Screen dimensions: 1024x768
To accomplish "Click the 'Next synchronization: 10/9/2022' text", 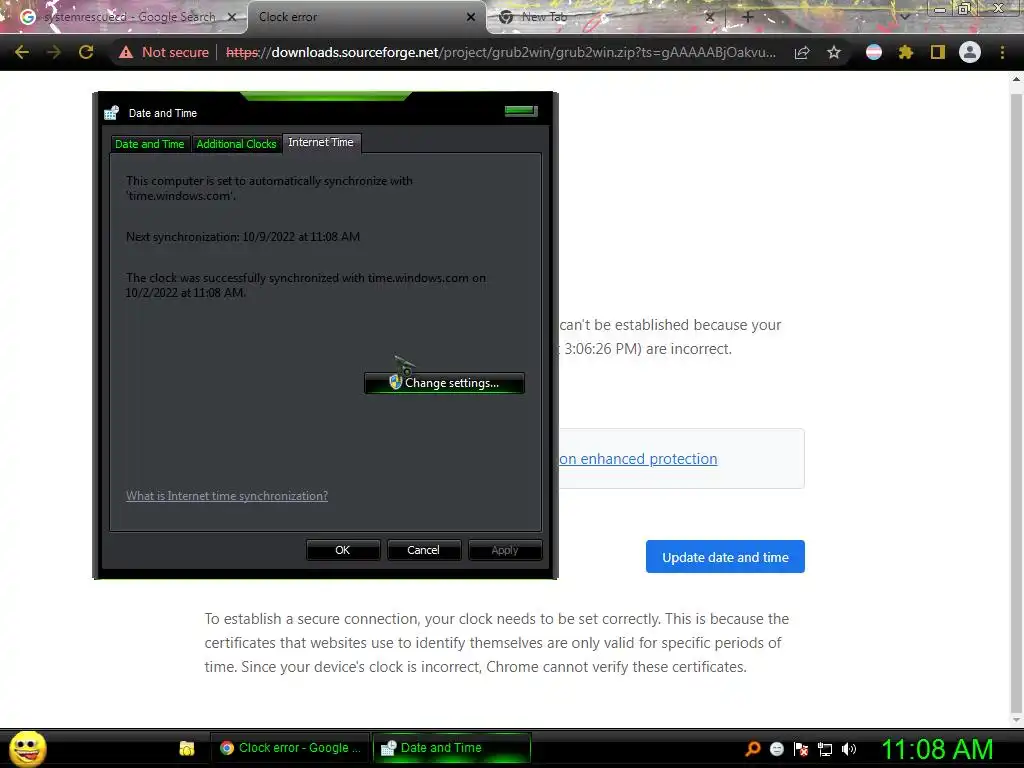I will 243,236.
